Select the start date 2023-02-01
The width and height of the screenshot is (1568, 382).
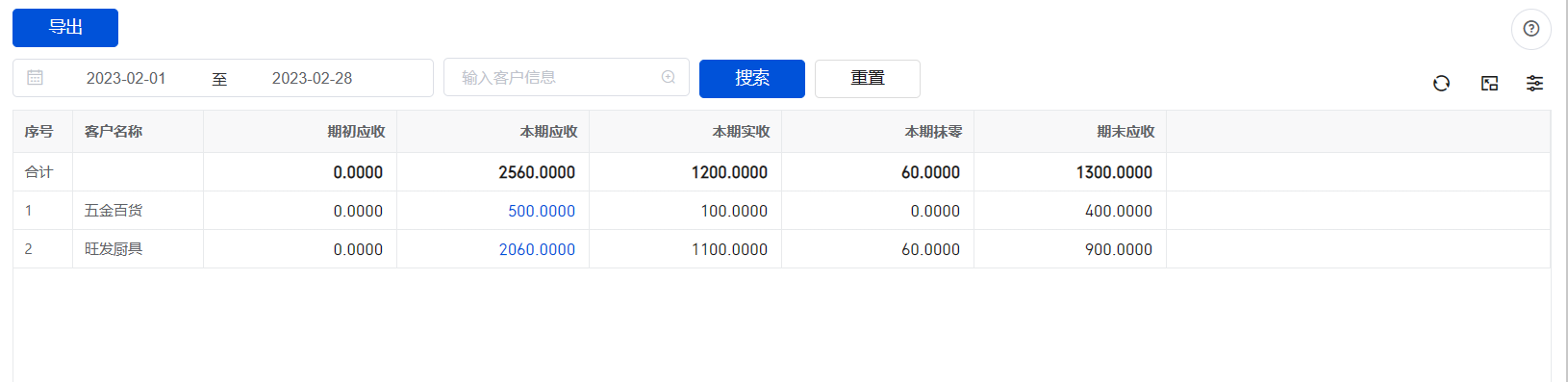pyautogui.click(x=126, y=78)
